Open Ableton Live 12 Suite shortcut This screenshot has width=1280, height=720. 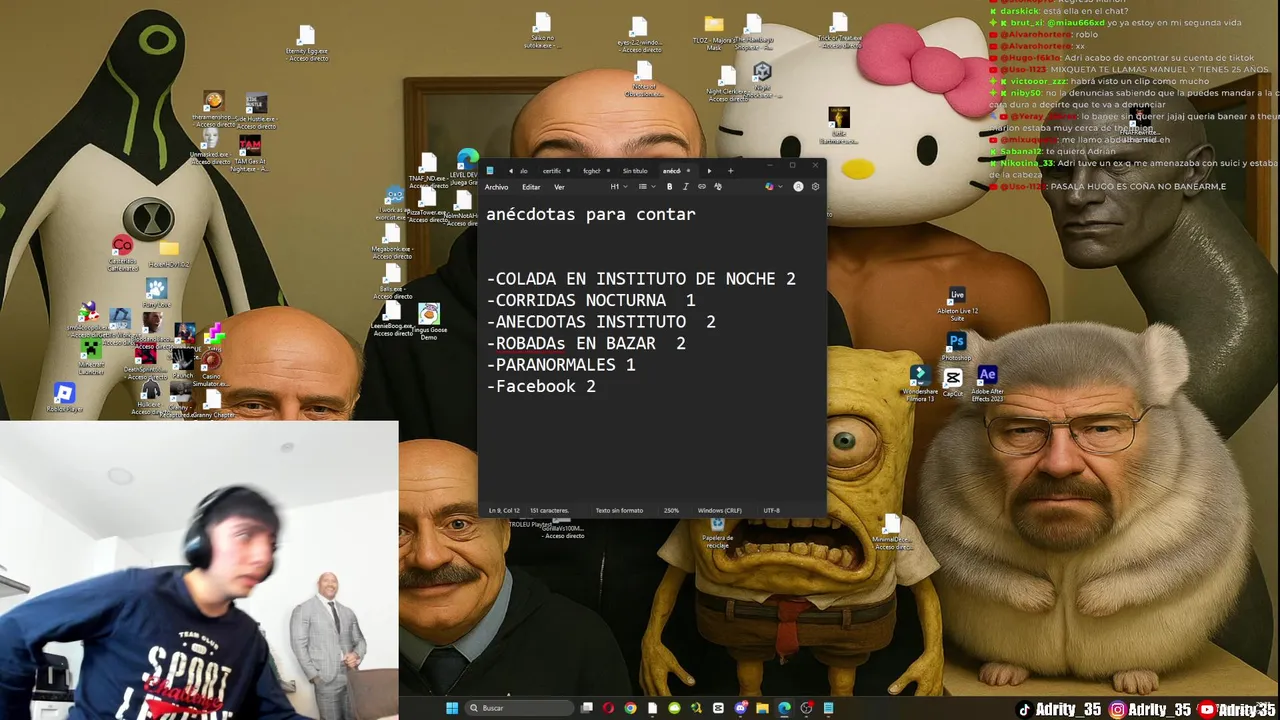(x=957, y=303)
